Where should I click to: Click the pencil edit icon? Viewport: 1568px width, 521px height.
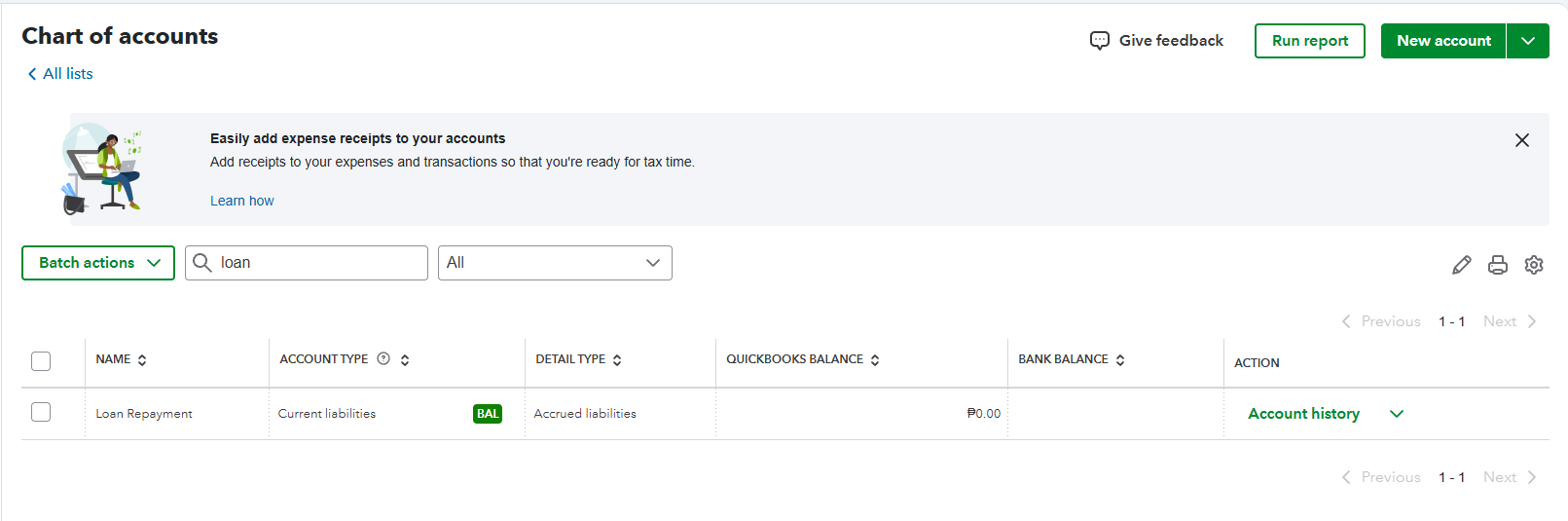[x=1461, y=265]
